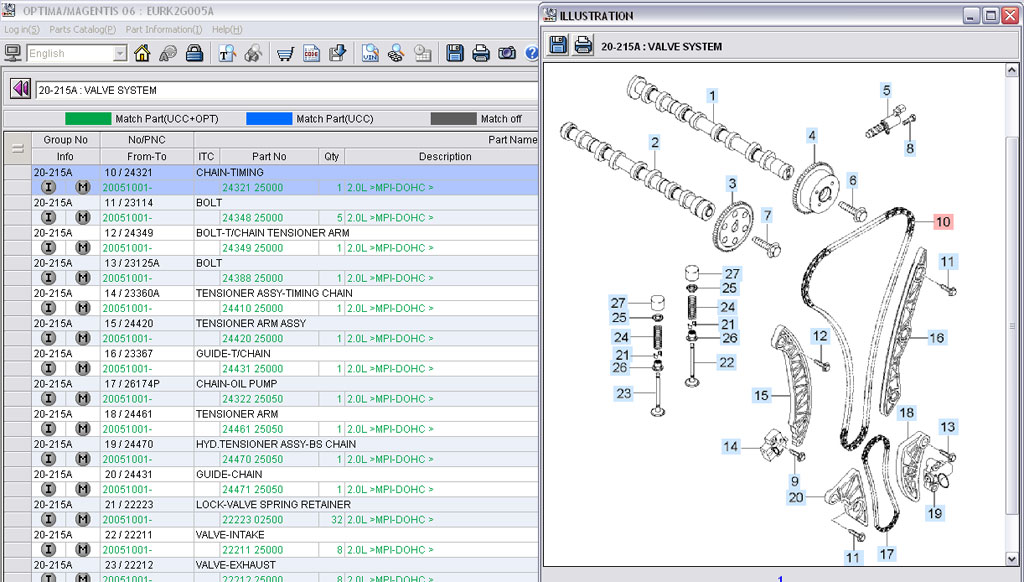Image resolution: width=1024 pixels, height=582 pixels.
Task: Open the Part Information menu
Action: click(165, 30)
